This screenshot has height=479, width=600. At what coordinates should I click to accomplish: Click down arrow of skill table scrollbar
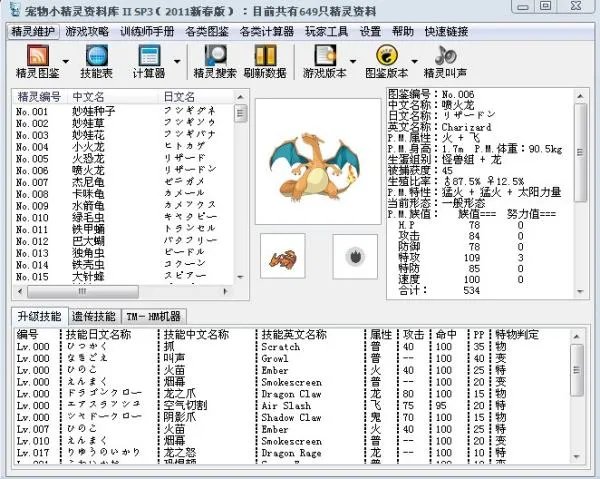[x=577, y=457]
